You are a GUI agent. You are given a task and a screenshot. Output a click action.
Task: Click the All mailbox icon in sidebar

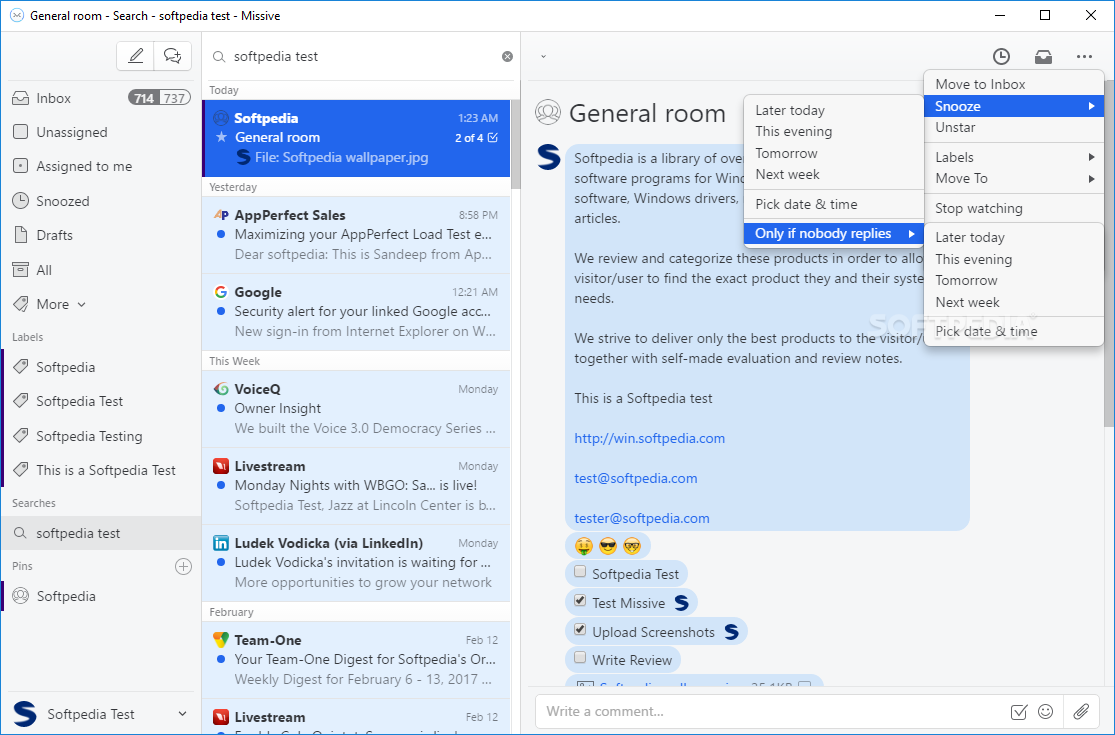pyautogui.click(x=21, y=269)
